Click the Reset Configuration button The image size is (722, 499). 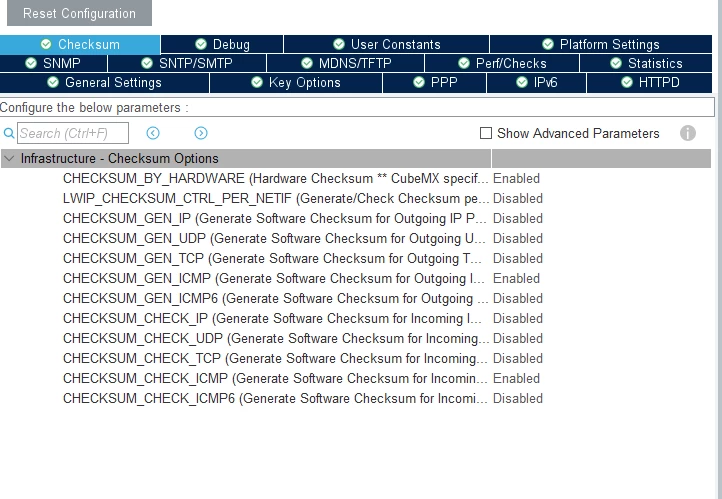pos(79,13)
